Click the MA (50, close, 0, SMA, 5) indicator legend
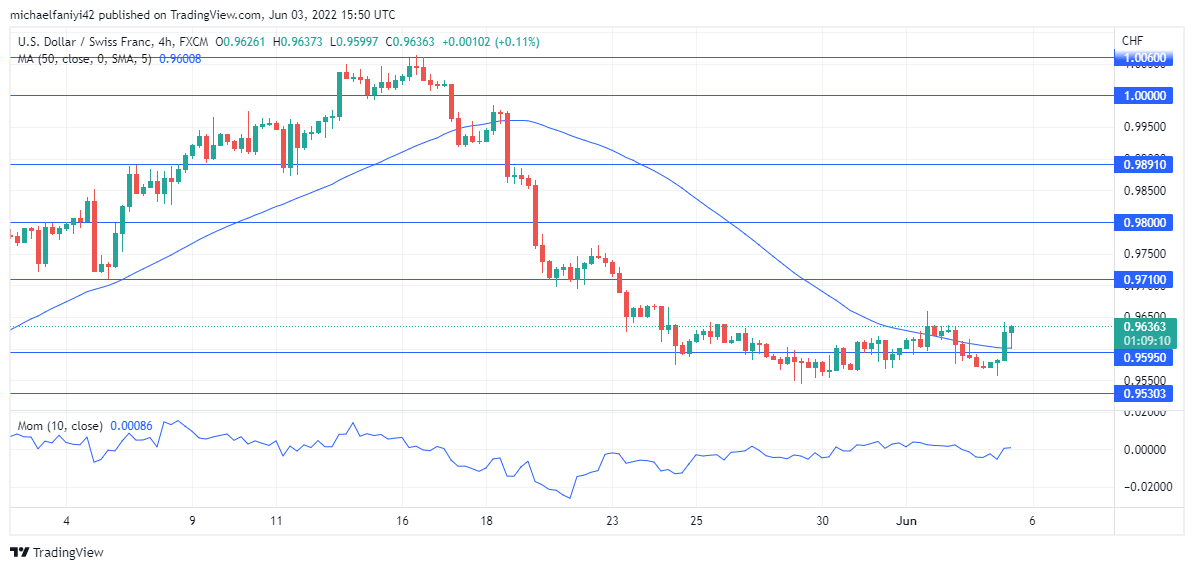 point(85,59)
